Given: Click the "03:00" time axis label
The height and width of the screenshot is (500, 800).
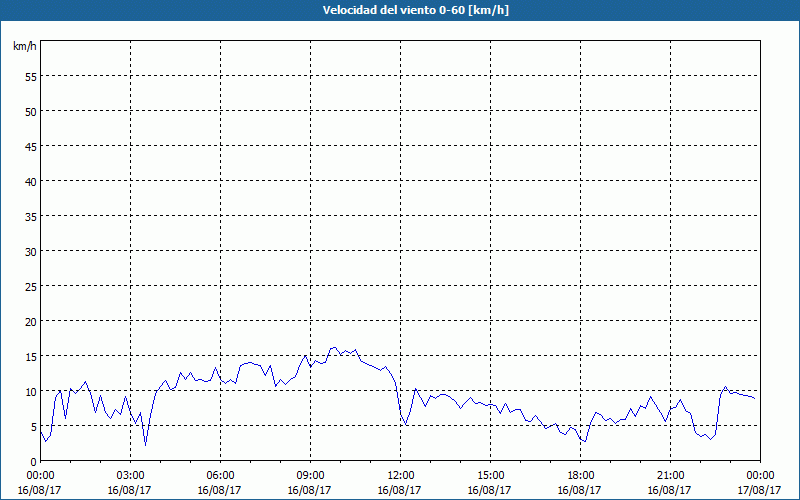Looking at the screenshot, I should [131, 476].
